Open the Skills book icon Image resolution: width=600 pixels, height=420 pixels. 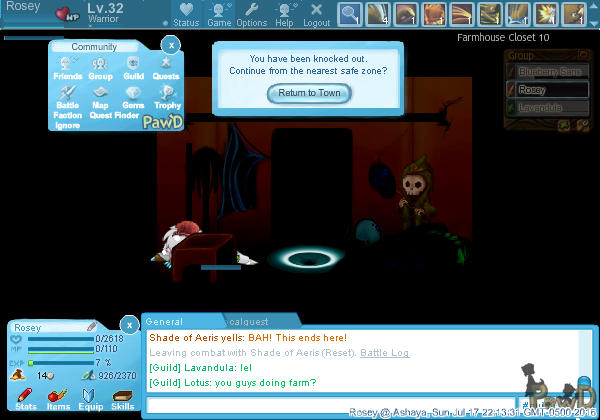[x=122, y=399]
